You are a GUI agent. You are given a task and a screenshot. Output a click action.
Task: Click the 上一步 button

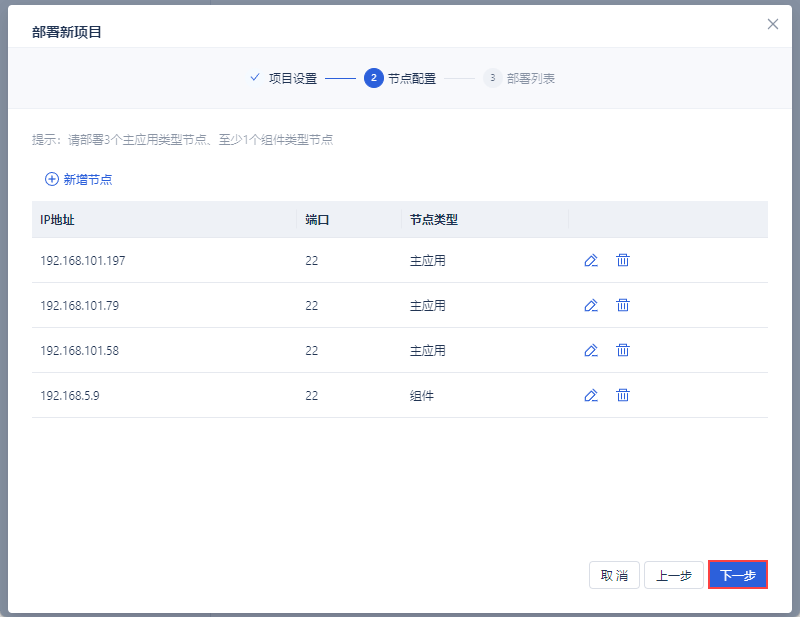[x=674, y=575]
